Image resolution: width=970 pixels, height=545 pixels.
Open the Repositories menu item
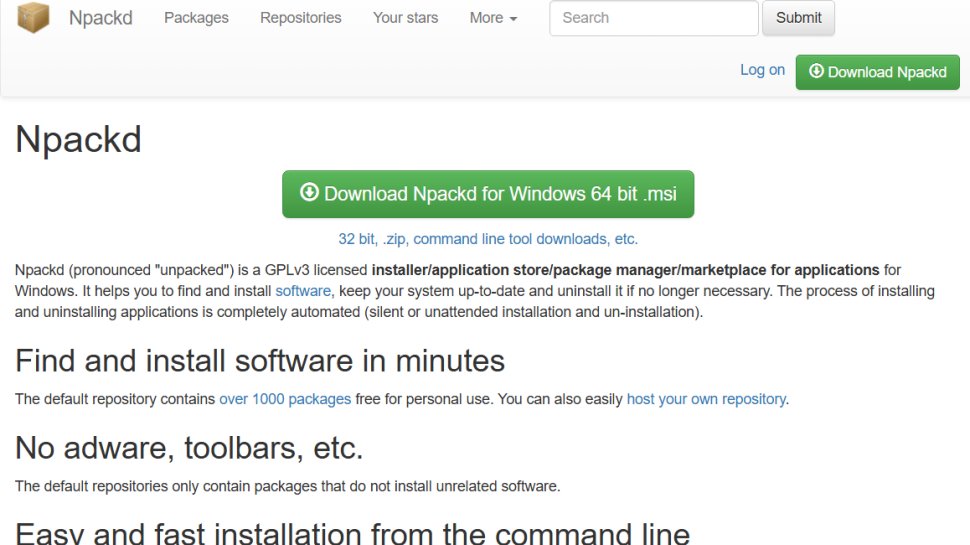[301, 18]
